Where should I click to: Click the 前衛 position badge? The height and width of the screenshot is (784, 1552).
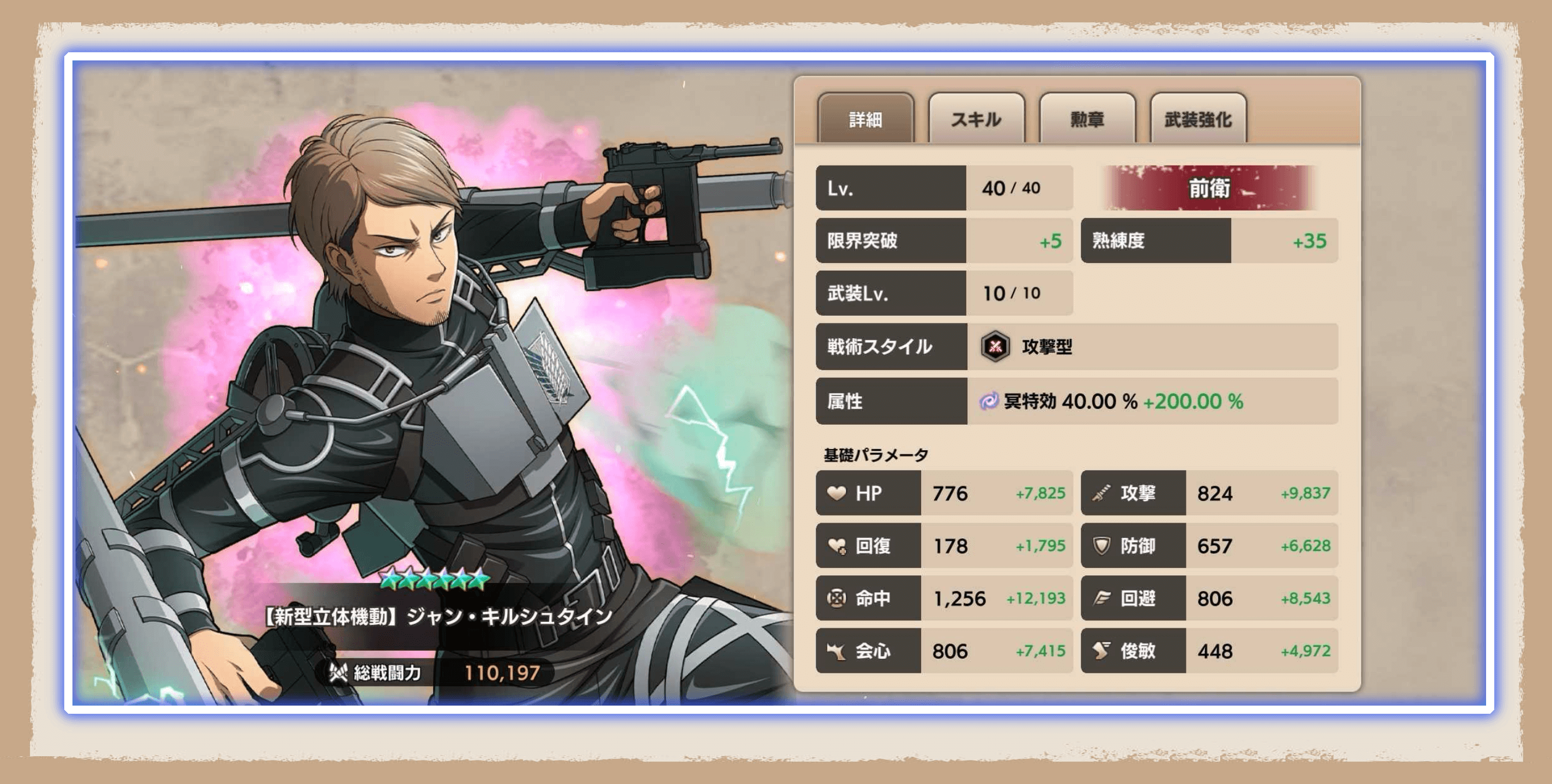1209,188
